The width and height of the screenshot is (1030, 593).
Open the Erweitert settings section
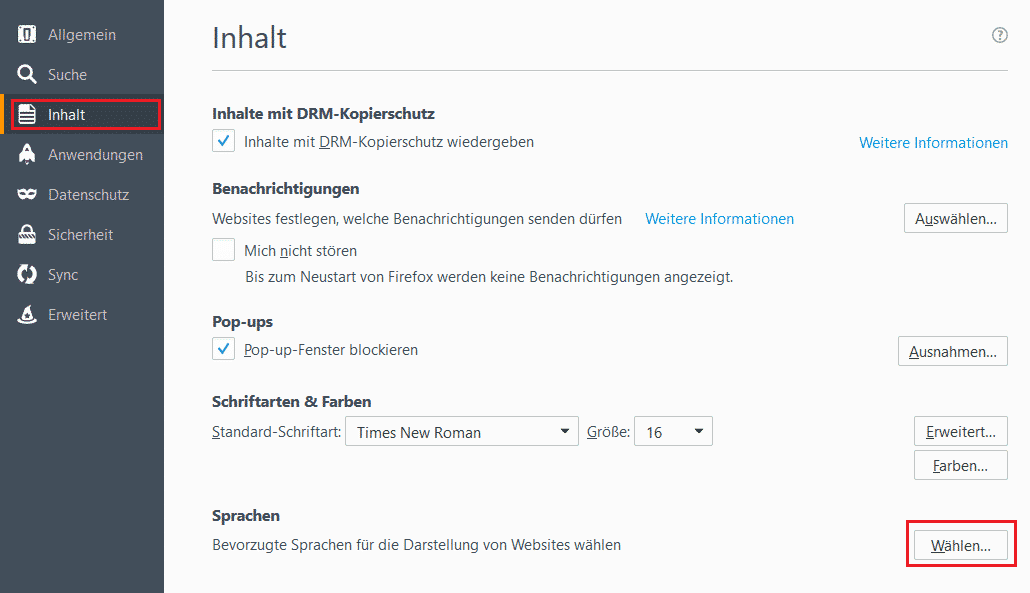point(75,314)
